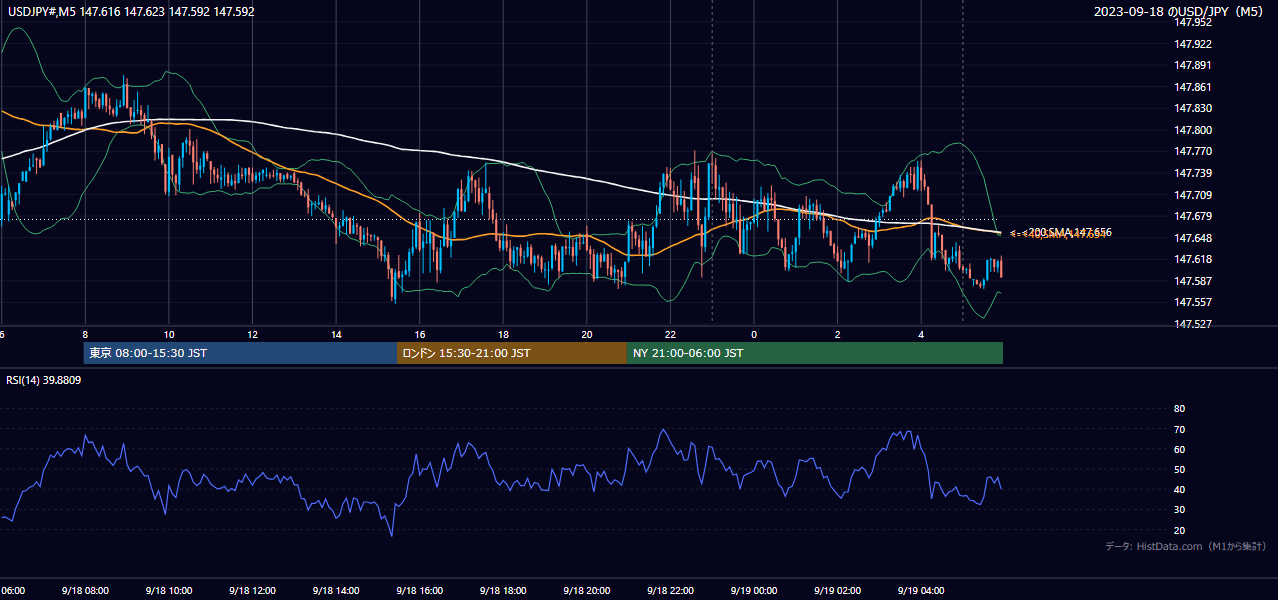Click the 147.922 price axis label

1194,44
